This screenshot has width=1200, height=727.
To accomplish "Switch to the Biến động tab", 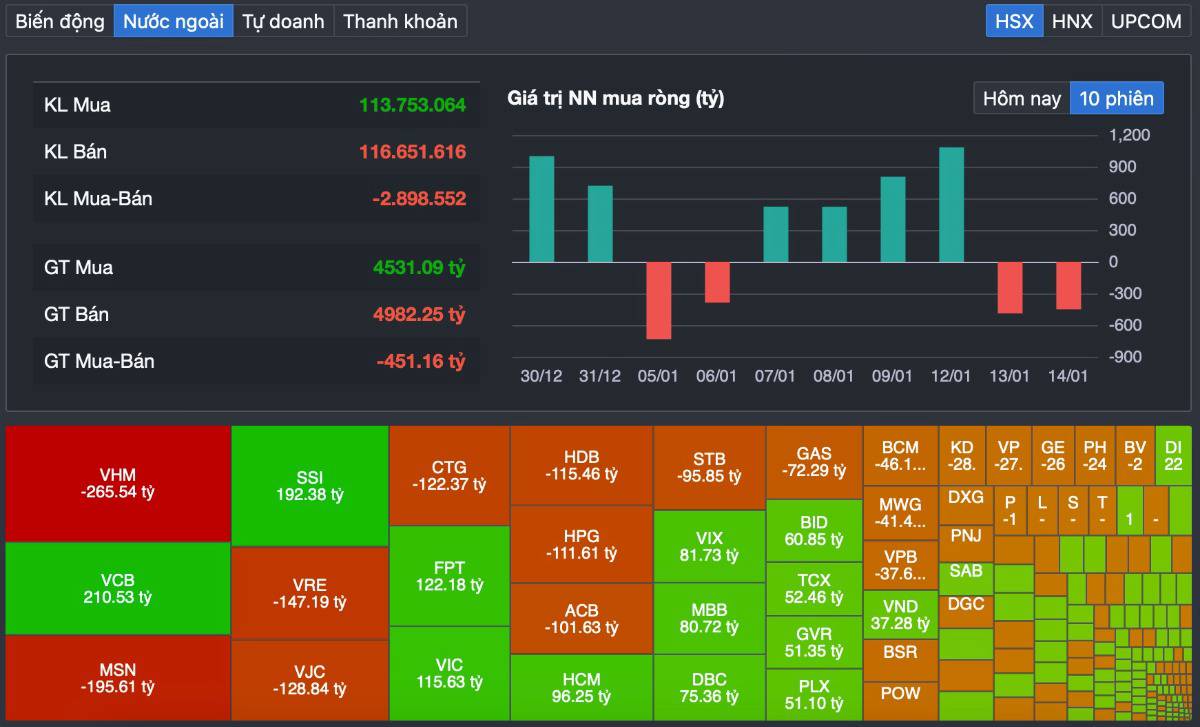I will coord(60,21).
